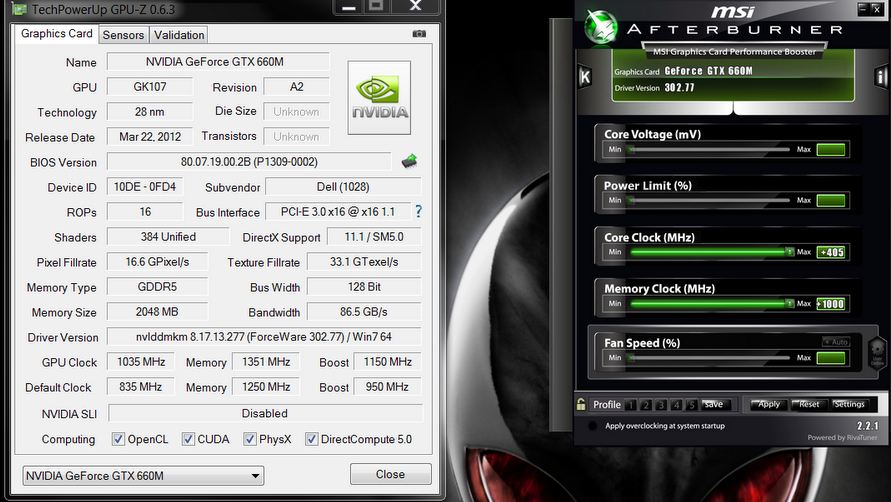Click the BIOS save chip icon

coord(409,161)
